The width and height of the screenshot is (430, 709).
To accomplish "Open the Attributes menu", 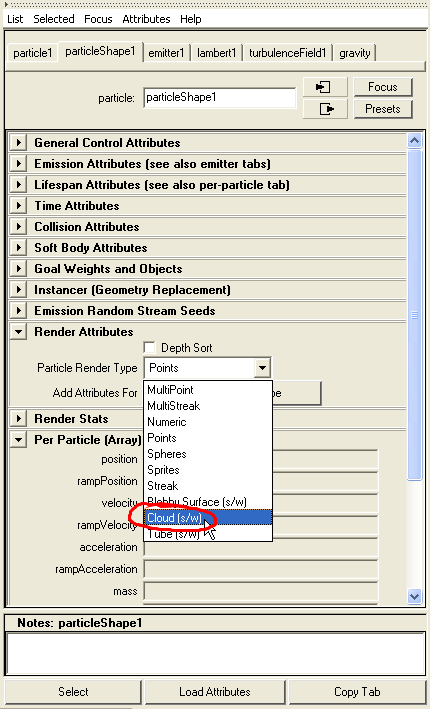I will pyautogui.click(x=146, y=19).
